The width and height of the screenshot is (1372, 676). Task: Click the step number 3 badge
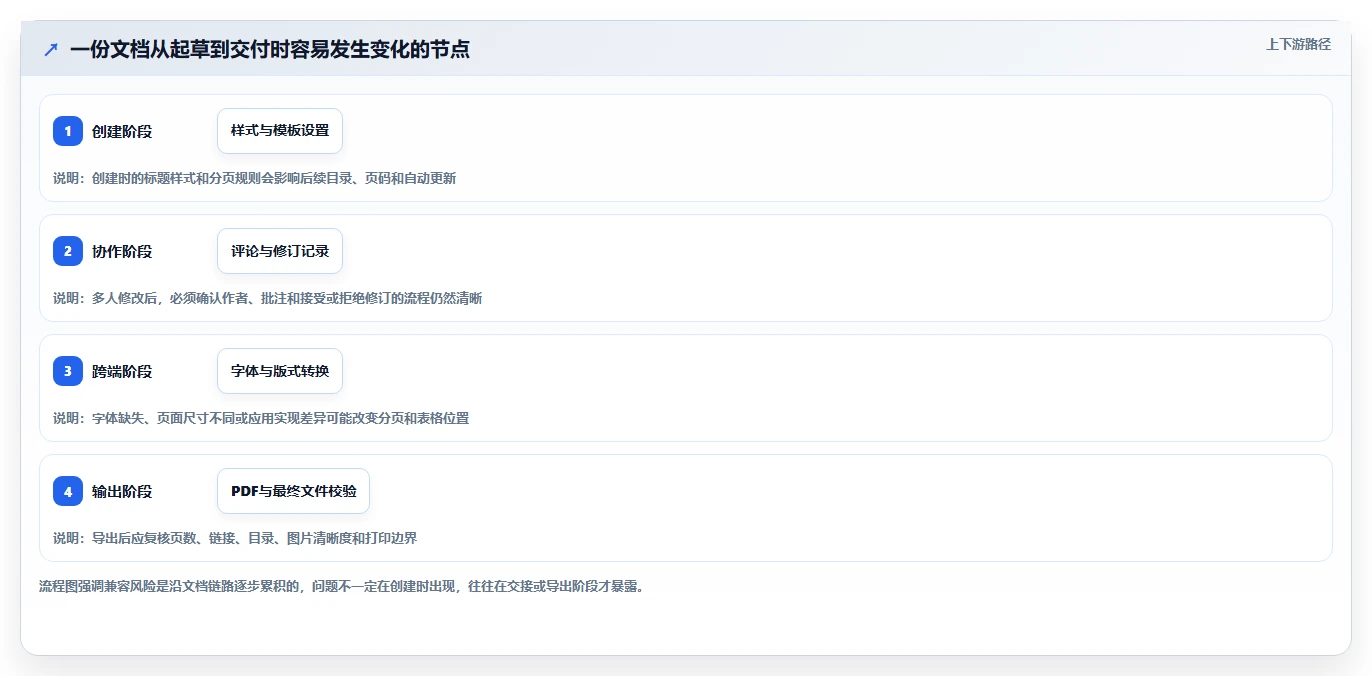pos(68,371)
